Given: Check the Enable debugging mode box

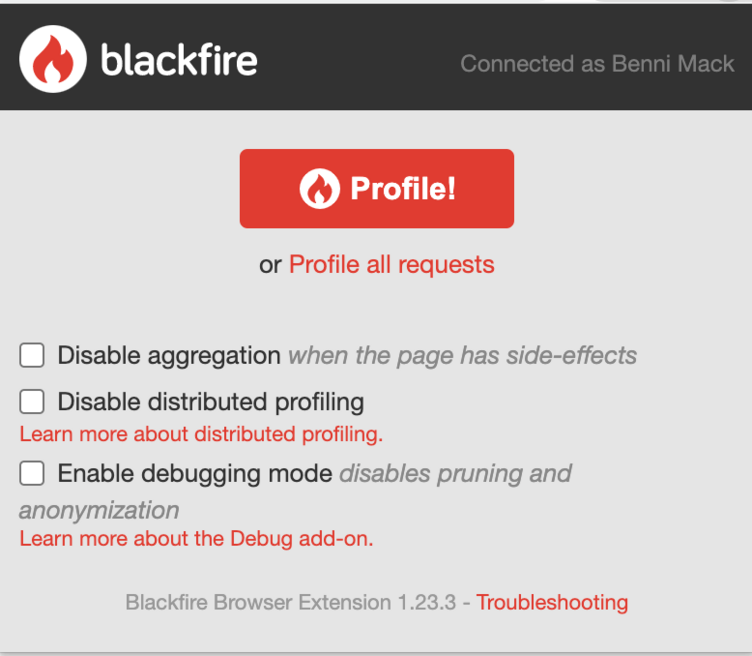Looking at the screenshot, I should pyautogui.click(x=32, y=473).
